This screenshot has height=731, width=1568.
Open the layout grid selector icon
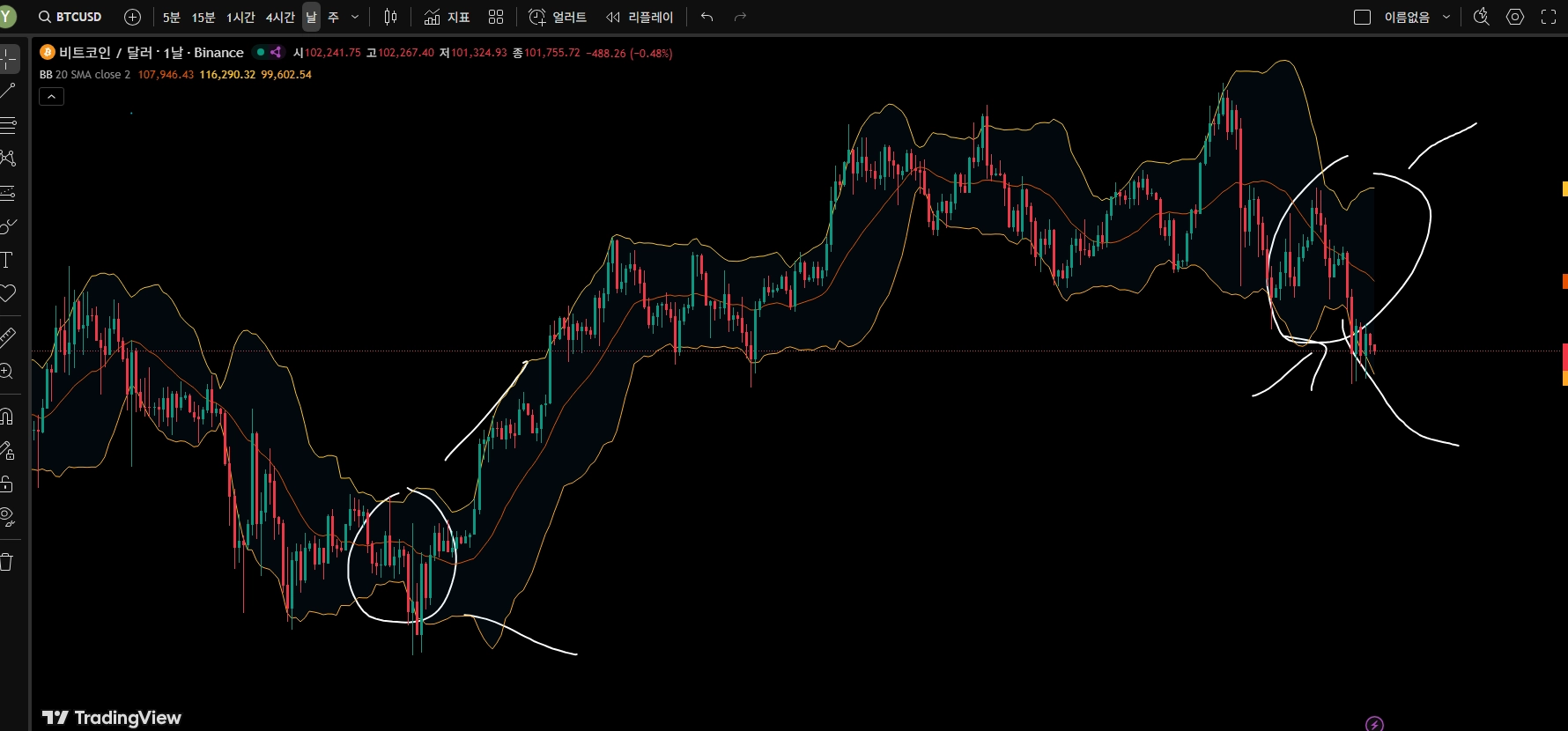pos(496,17)
